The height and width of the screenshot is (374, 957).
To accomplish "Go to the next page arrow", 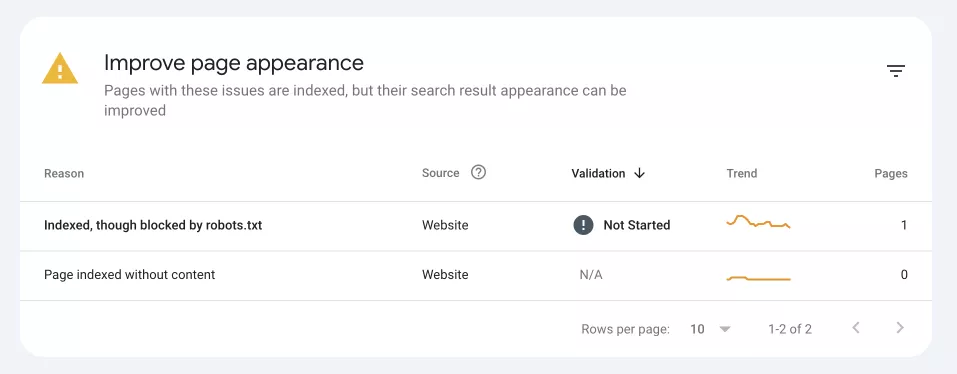I will [900, 328].
